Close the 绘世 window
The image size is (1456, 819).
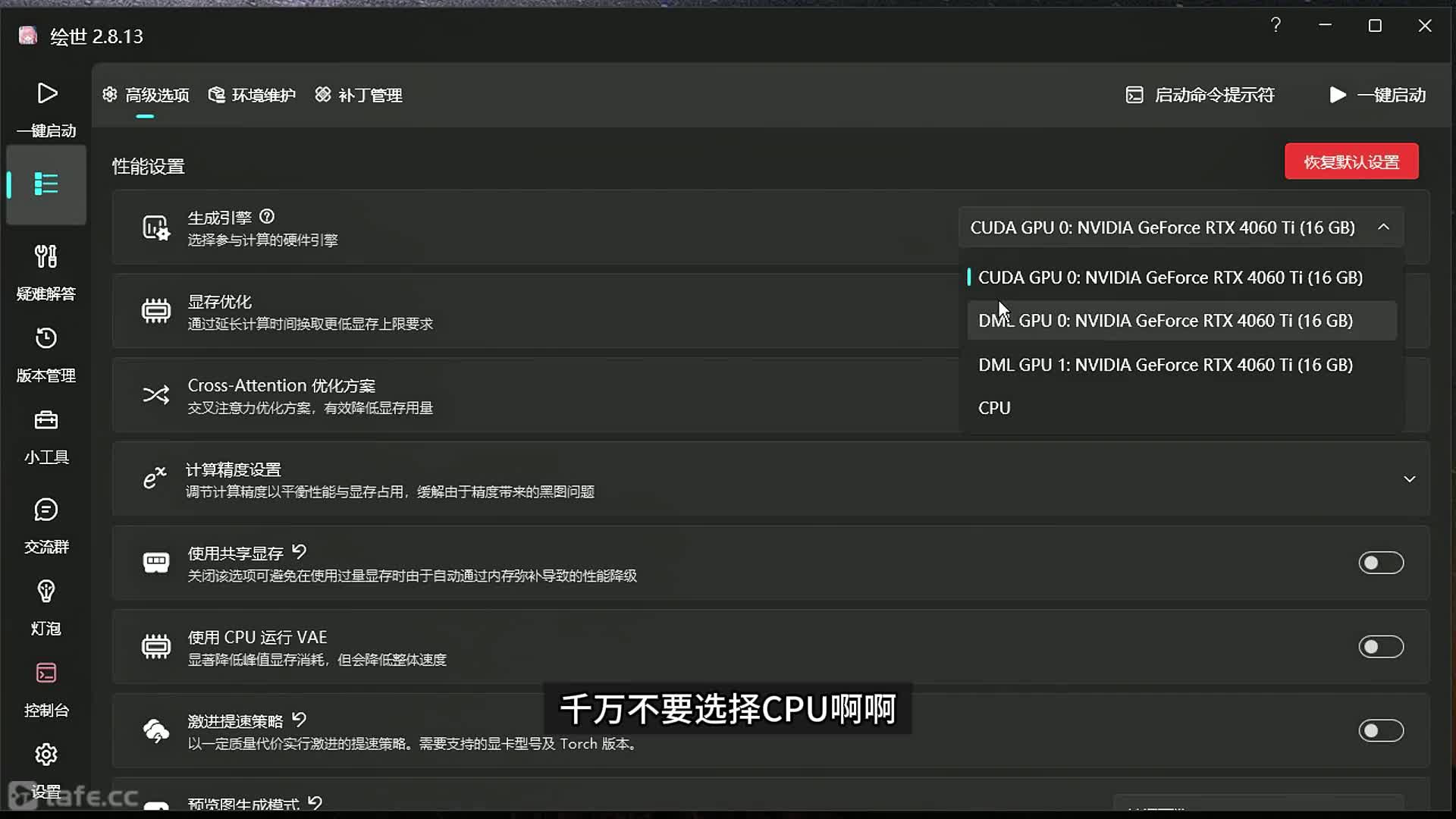click(x=1425, y=26)
